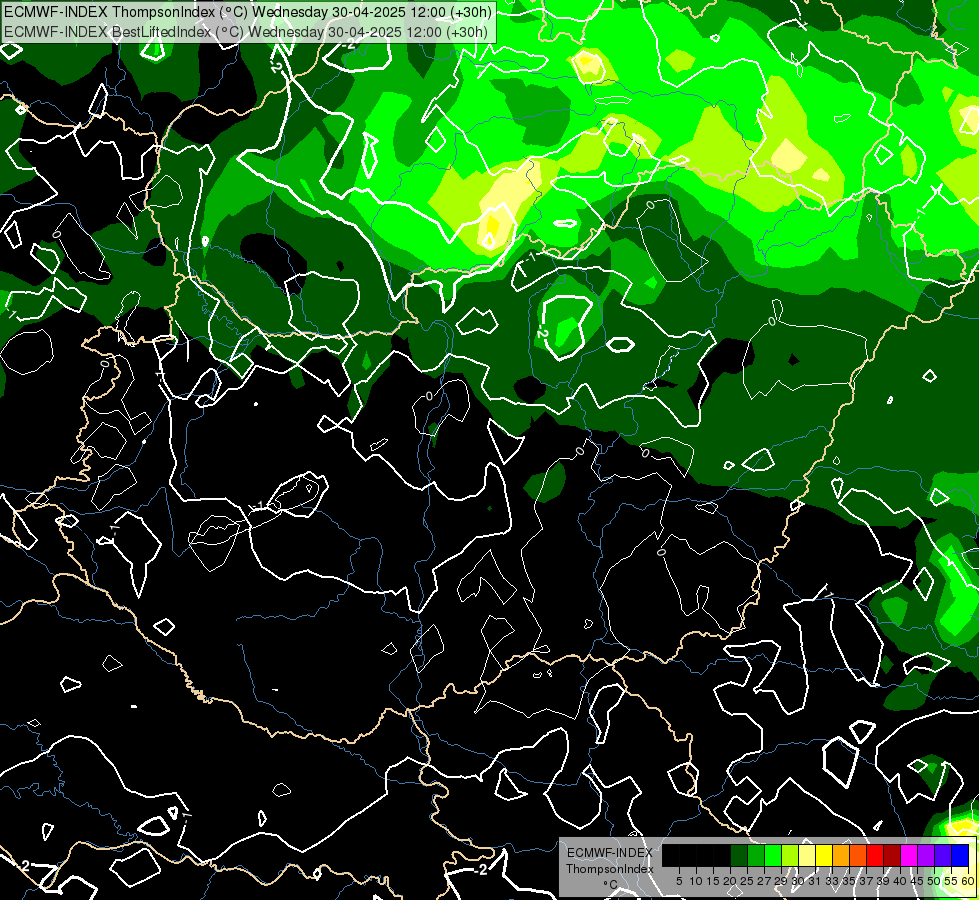
Task: Click the BestLiftedIndex title line at top
Action: [246, 31]
